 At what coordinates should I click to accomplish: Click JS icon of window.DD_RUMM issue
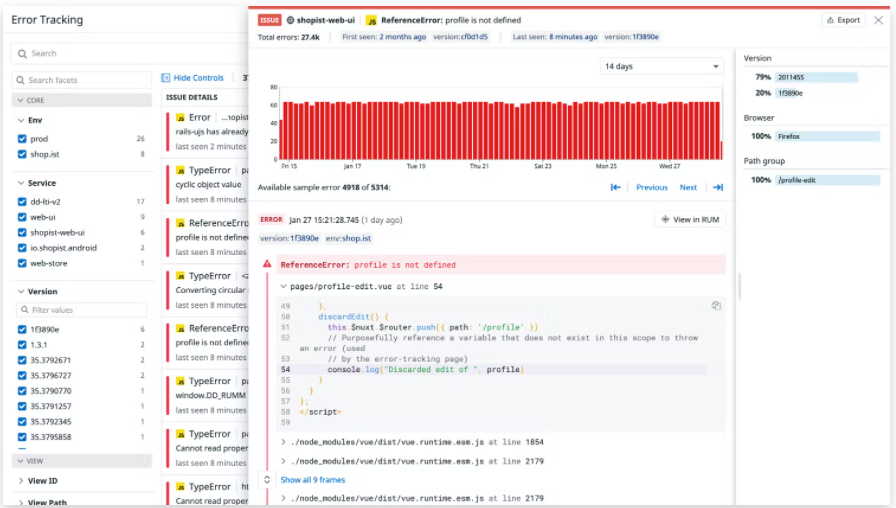pyautogui.click(x=181, y=381)
